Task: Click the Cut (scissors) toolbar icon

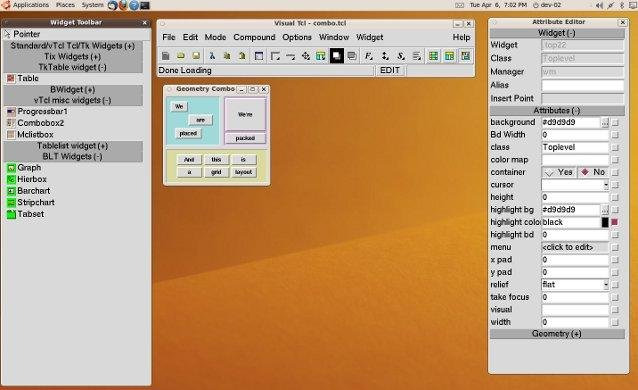Action: (x=212, y=56)
